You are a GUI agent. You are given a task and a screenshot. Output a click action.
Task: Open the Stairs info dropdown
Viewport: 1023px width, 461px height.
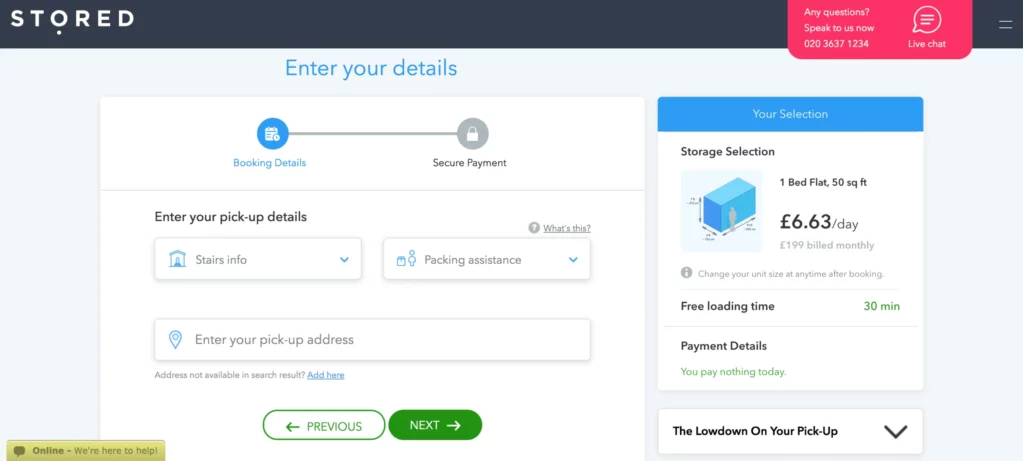click(258, 259)
